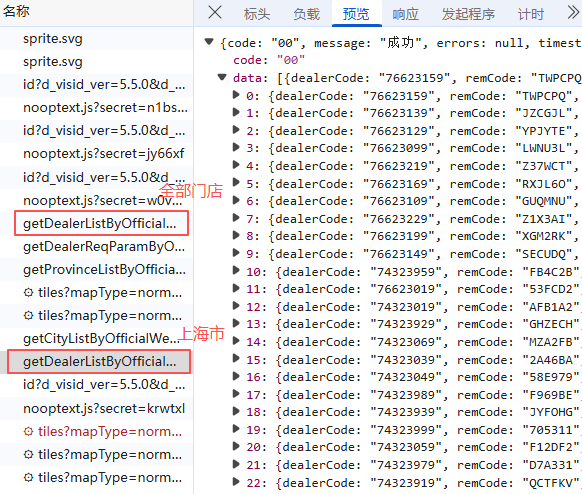Expand data item 7 with dealerCode 76623229
The height and width of the screenshot is (494, 582).
pyautogui.click(x=236, y=217)
